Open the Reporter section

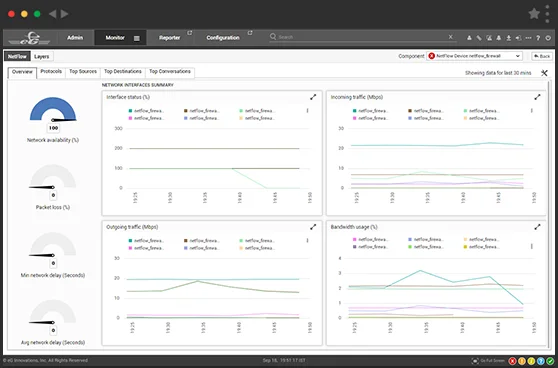(169, 38)
